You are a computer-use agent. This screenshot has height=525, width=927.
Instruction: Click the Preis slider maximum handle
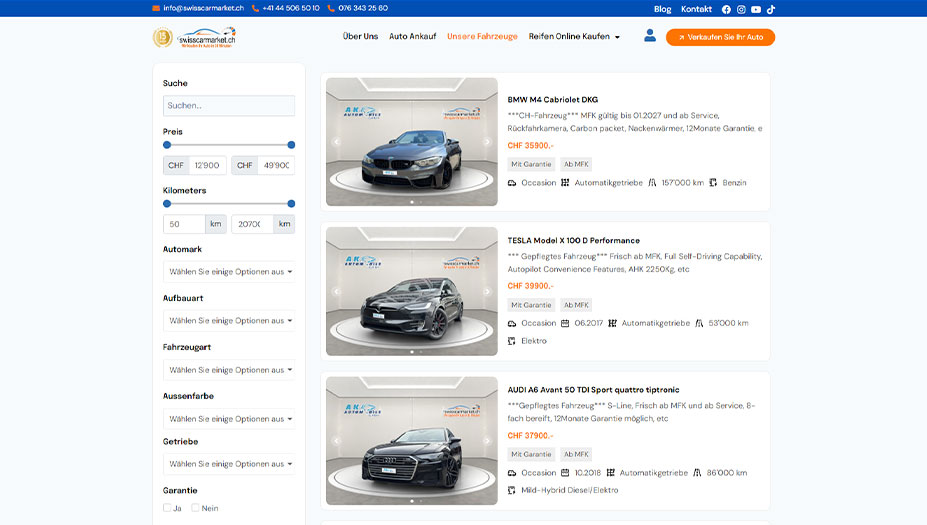coord(291,145)
